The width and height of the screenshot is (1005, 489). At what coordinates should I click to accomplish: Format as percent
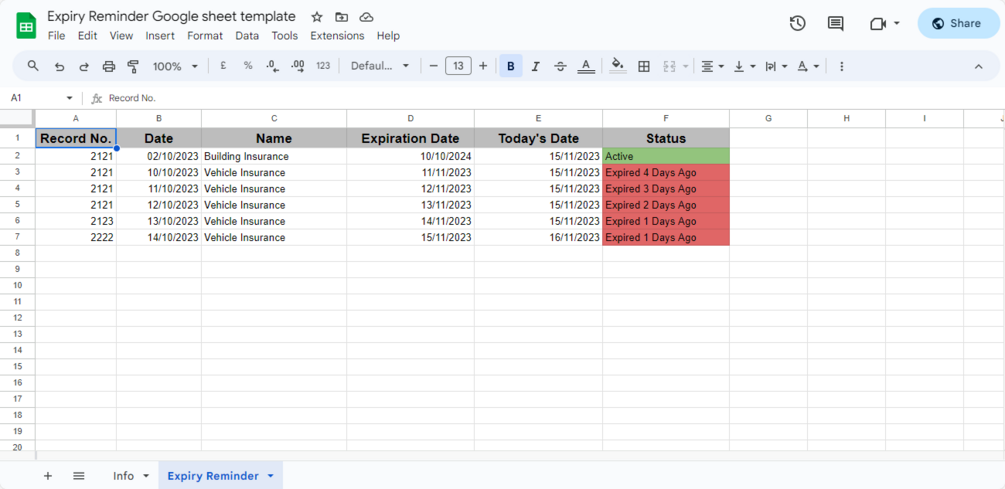[x=248, y=65]
